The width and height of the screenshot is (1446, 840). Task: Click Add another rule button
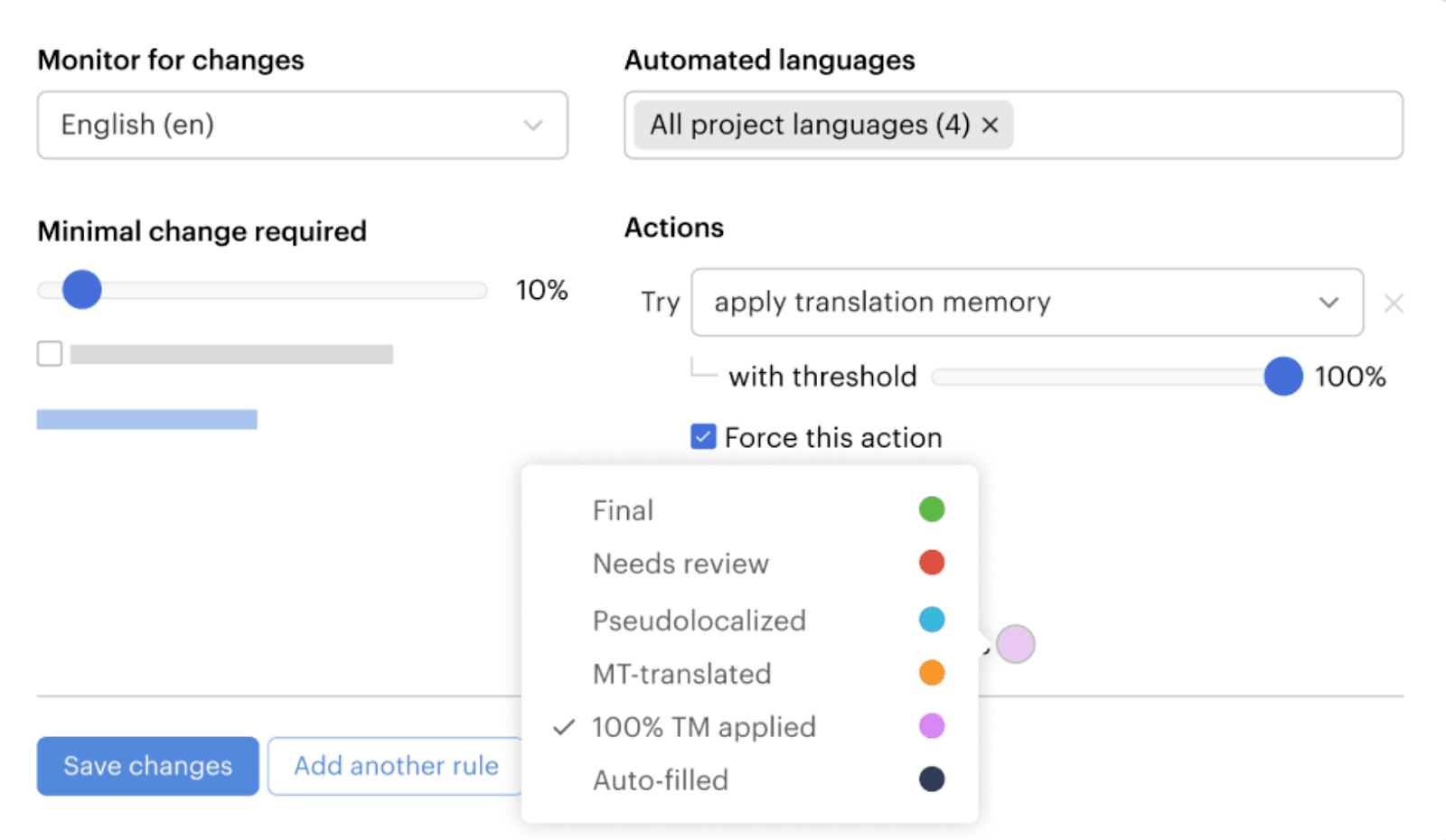(x=396, y=766)
